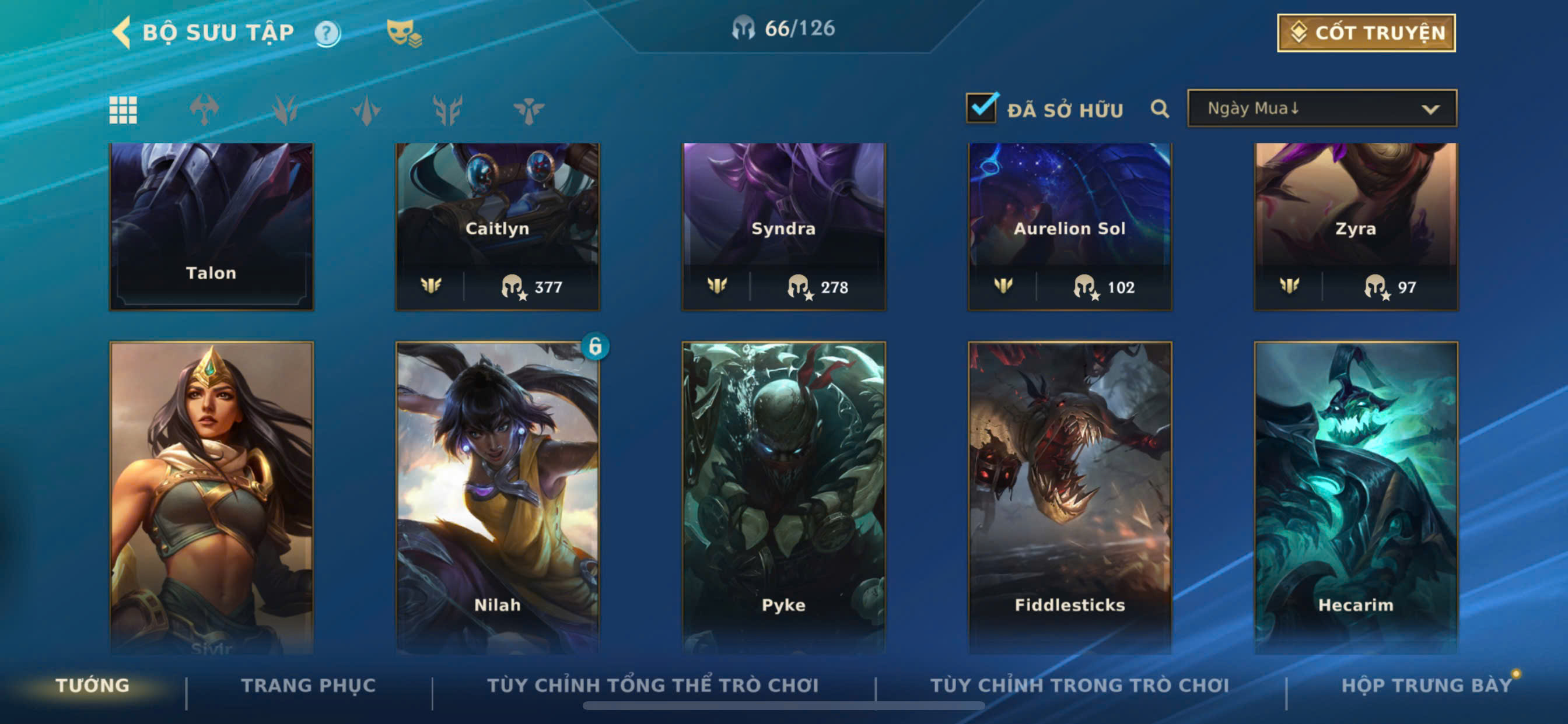Uncheck the Đã Sở Hữu checkbox
Viewport: 1568px width, 724px height.
click(x=981, y=108)
